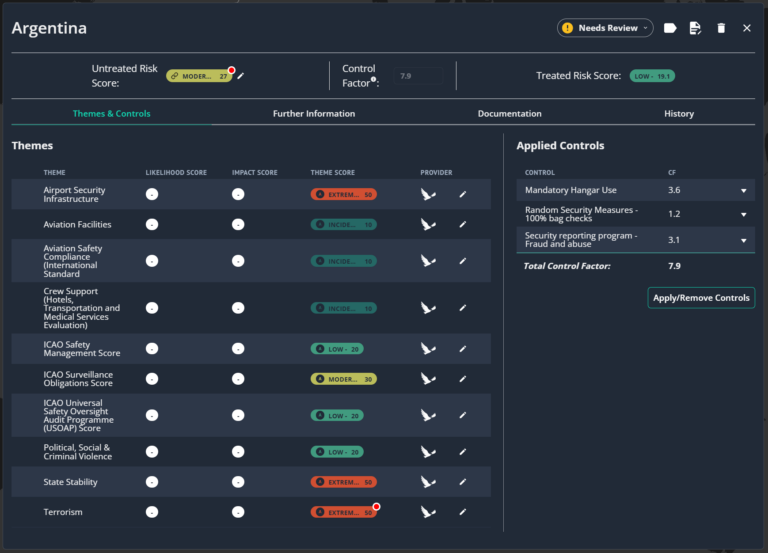This screenshot has height=553, width=768.
Task: Toggle likelihood circle for ICAO Safety Management Score
Action: pyautogui.click(x=152, y=349)
